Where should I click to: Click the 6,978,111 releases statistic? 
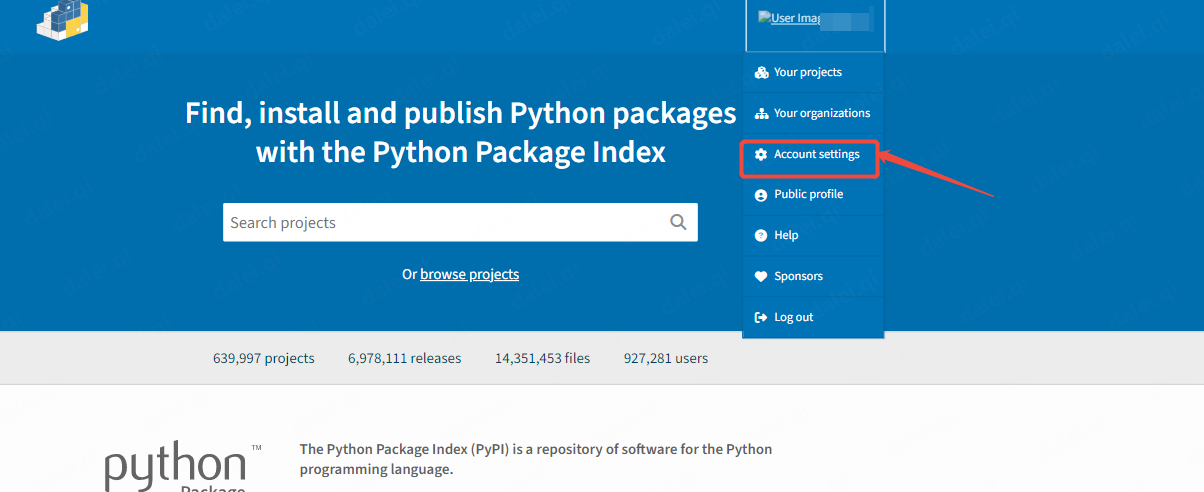point(405,358)
